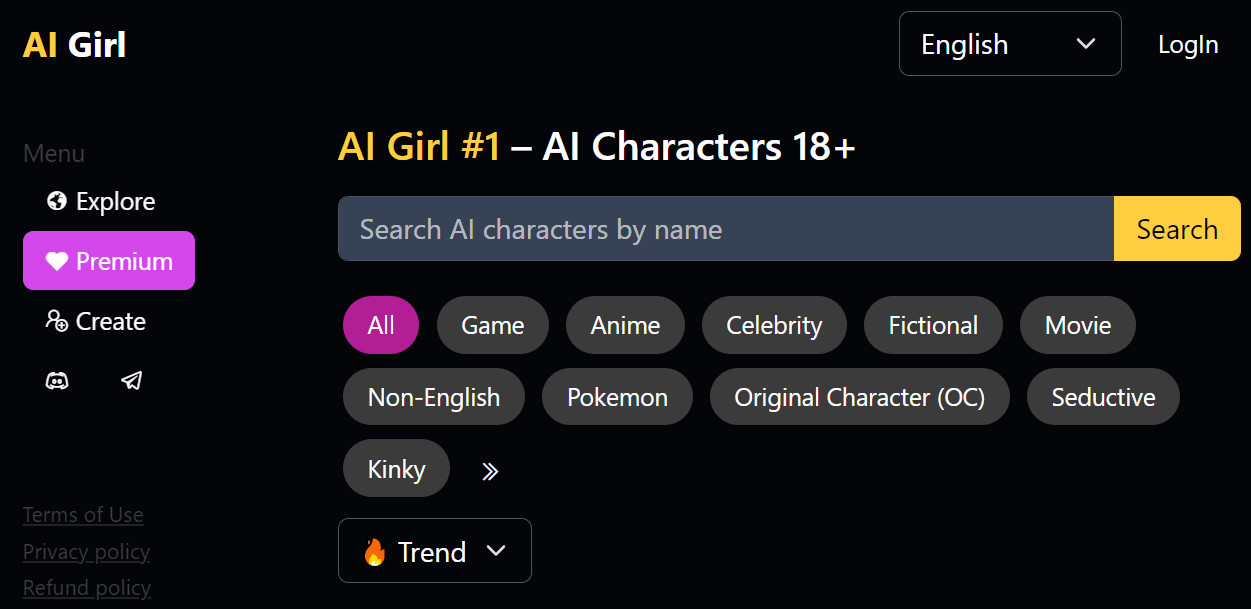
Task: Filter characters by Anime category
Action: pyautogui.click(x=625, y=326)
